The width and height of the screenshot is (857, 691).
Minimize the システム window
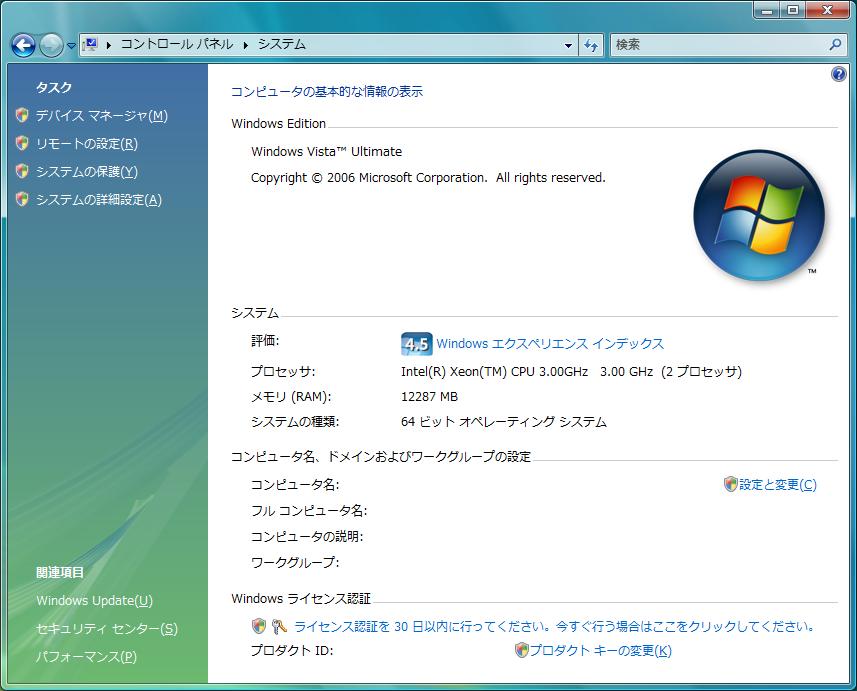coord(766,10)
